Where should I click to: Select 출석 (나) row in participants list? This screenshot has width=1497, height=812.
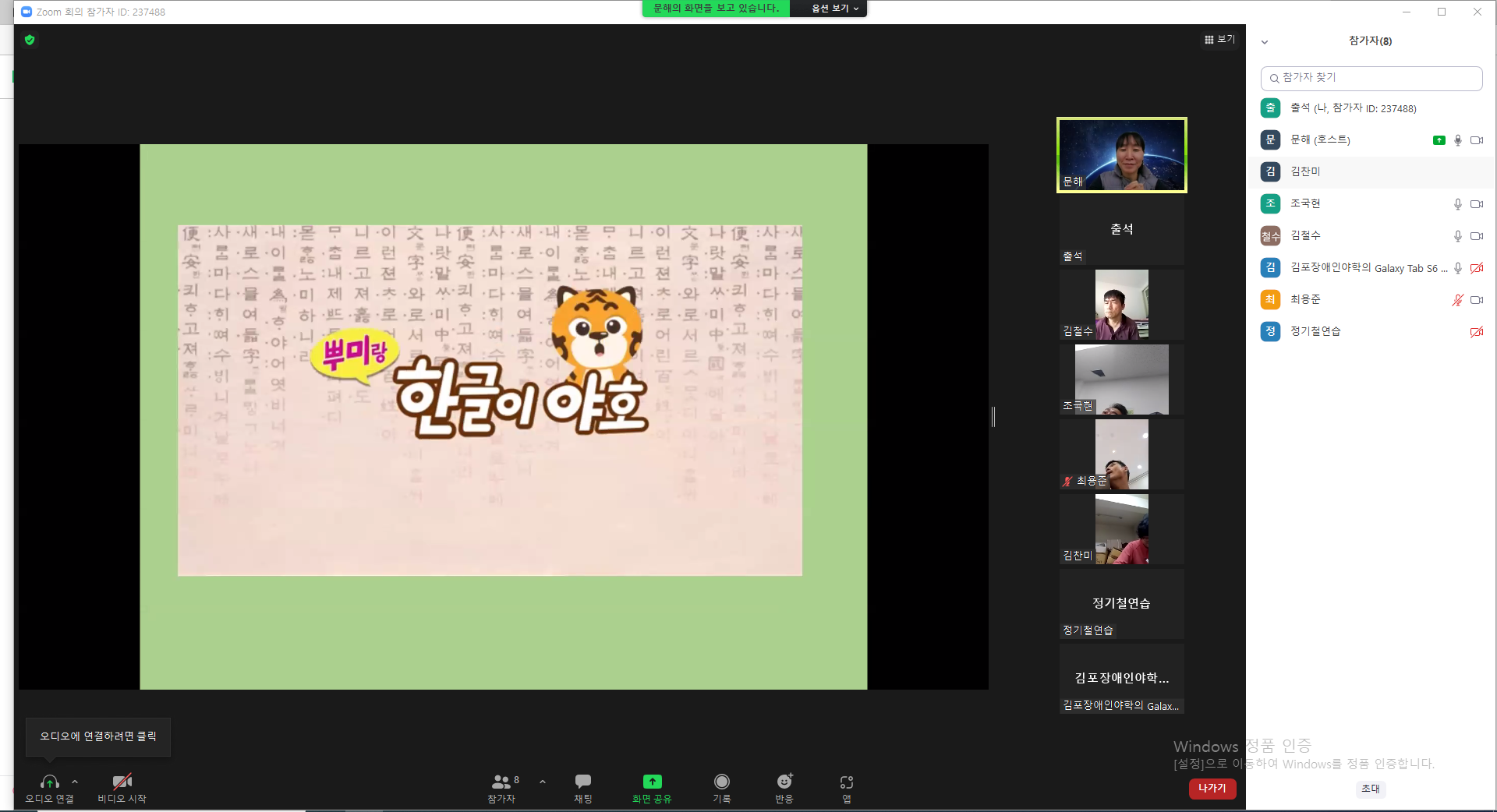tap(1371, 108)
